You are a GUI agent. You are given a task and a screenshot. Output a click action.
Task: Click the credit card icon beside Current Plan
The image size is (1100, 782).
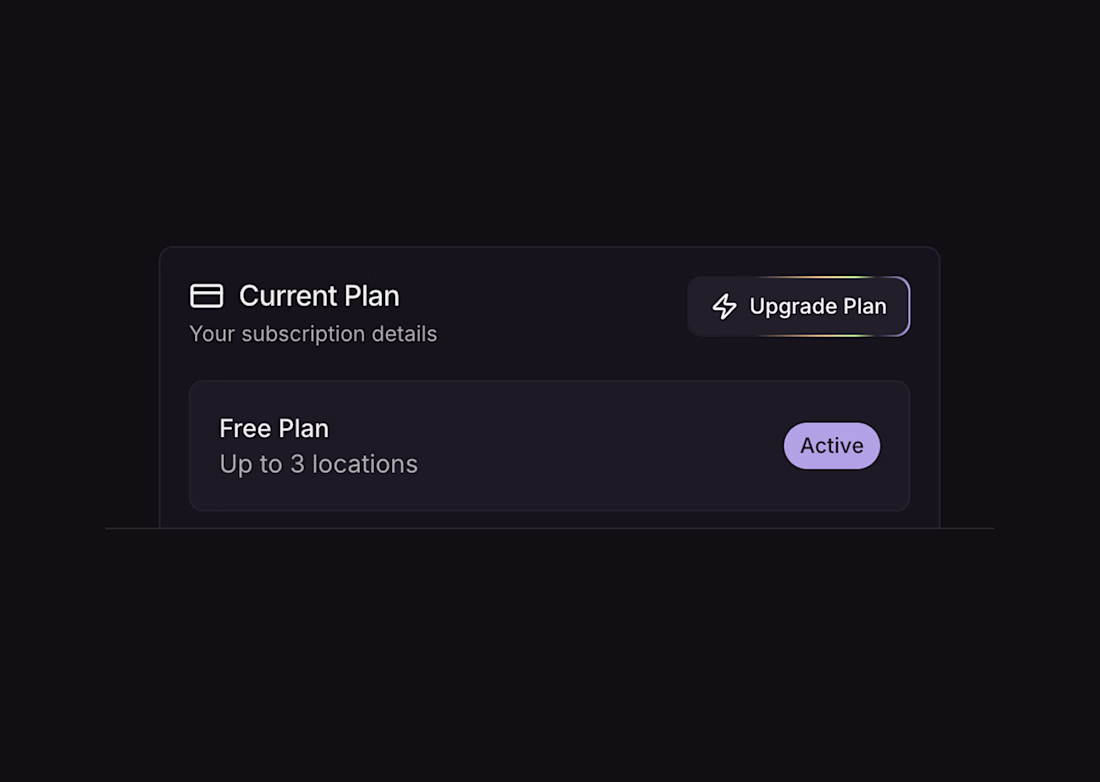[x=207, y=296]
